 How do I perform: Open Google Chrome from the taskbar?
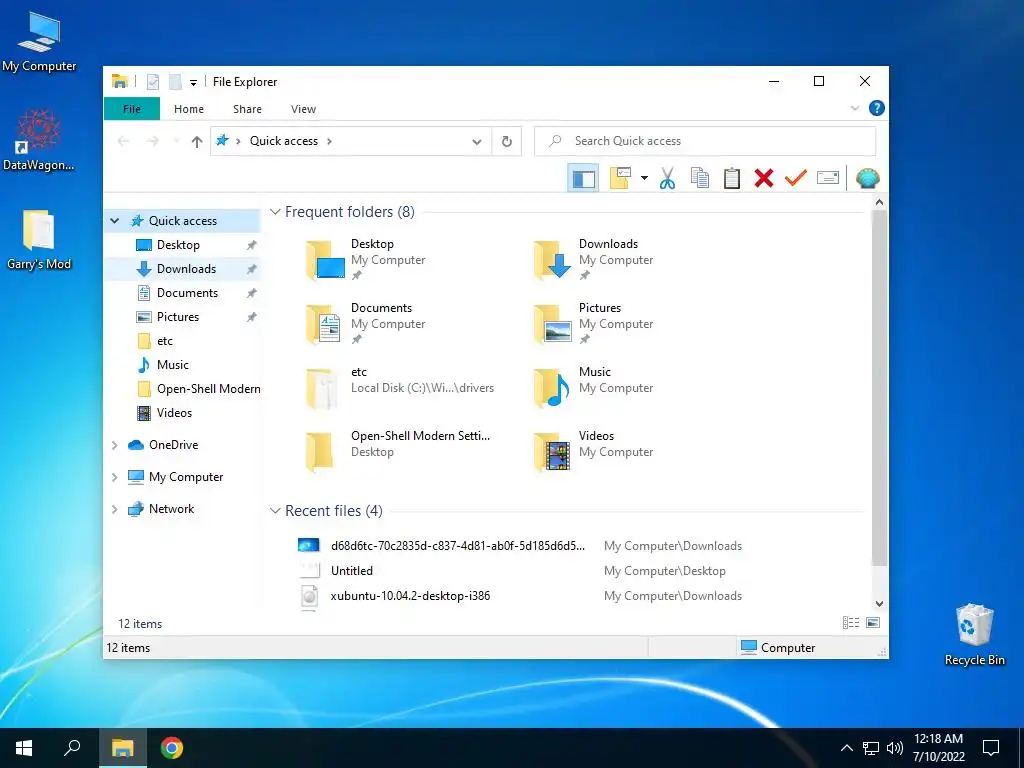pos(172,748)
